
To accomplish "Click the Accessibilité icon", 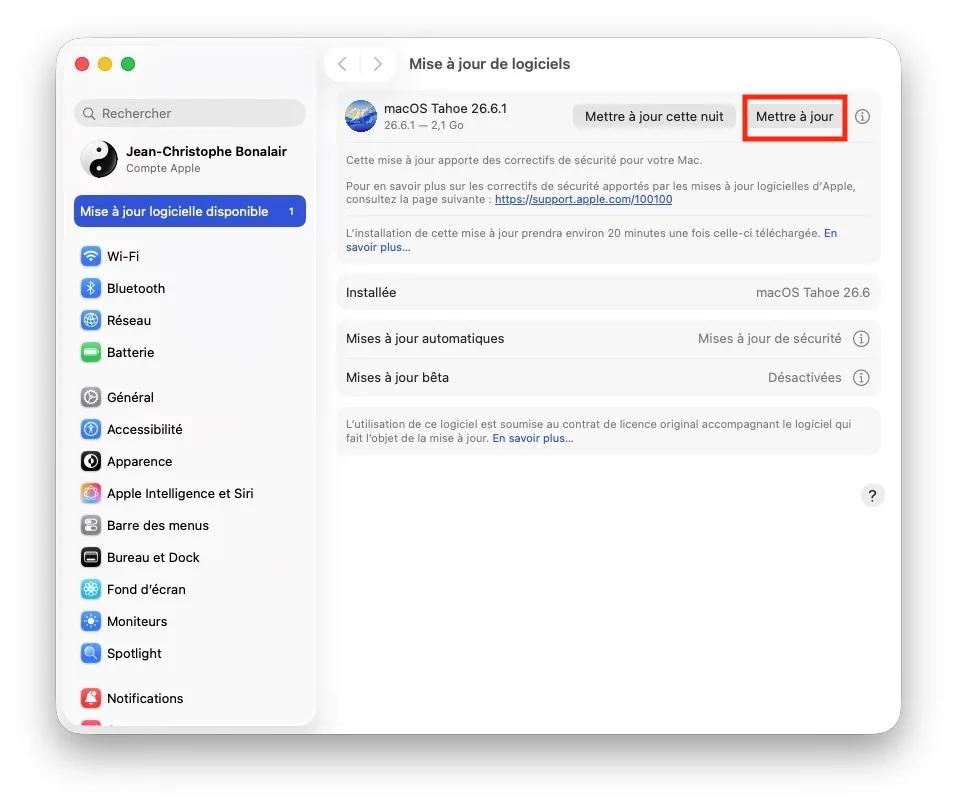I will coord(91,429).
